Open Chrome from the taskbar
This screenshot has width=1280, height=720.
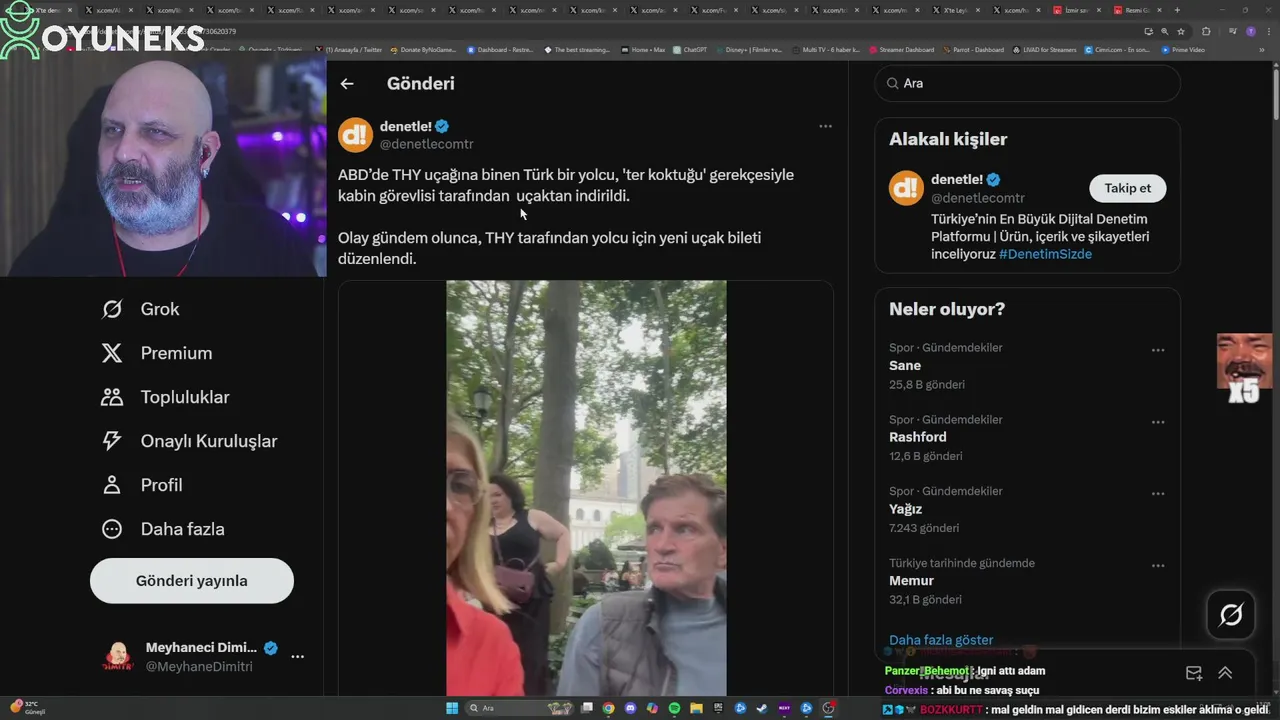[608, 708]
